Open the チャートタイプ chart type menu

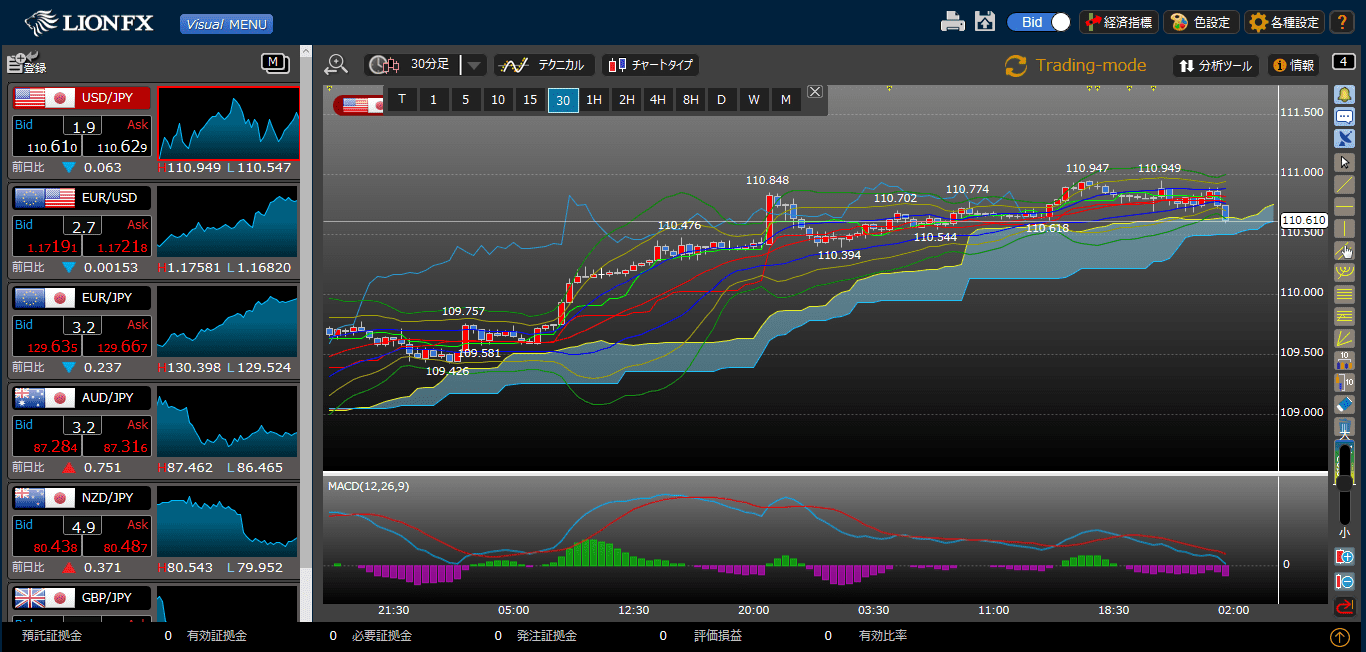coord(650,65)
